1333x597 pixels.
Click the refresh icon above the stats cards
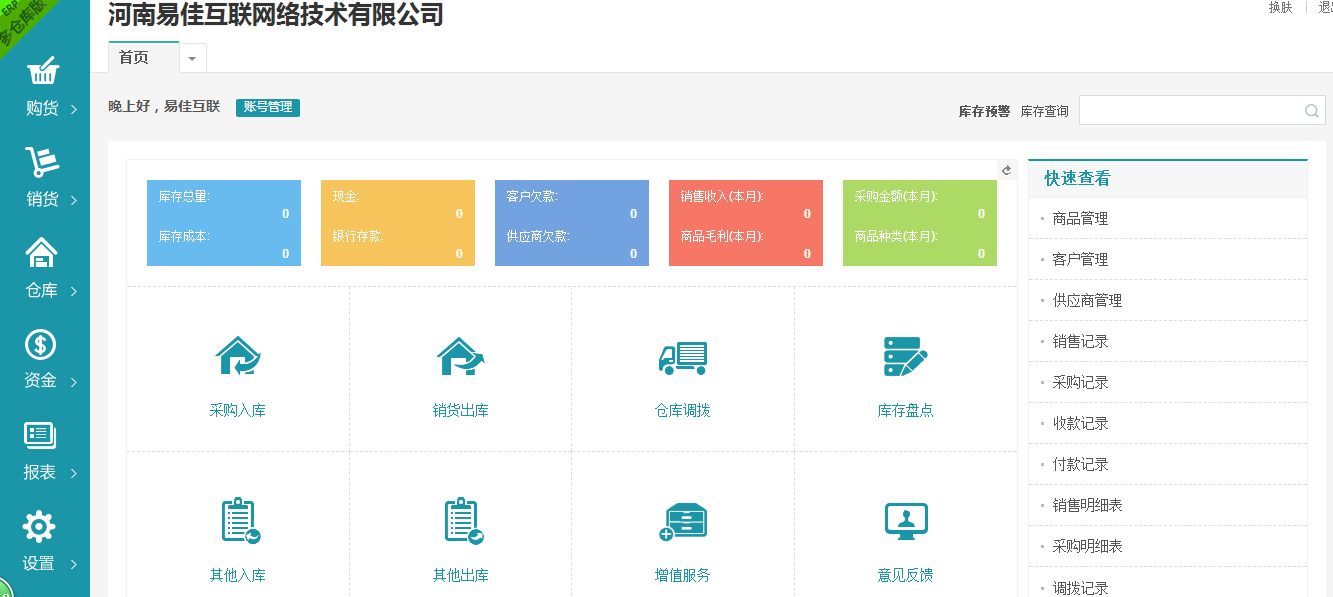tap(1007, 171)
